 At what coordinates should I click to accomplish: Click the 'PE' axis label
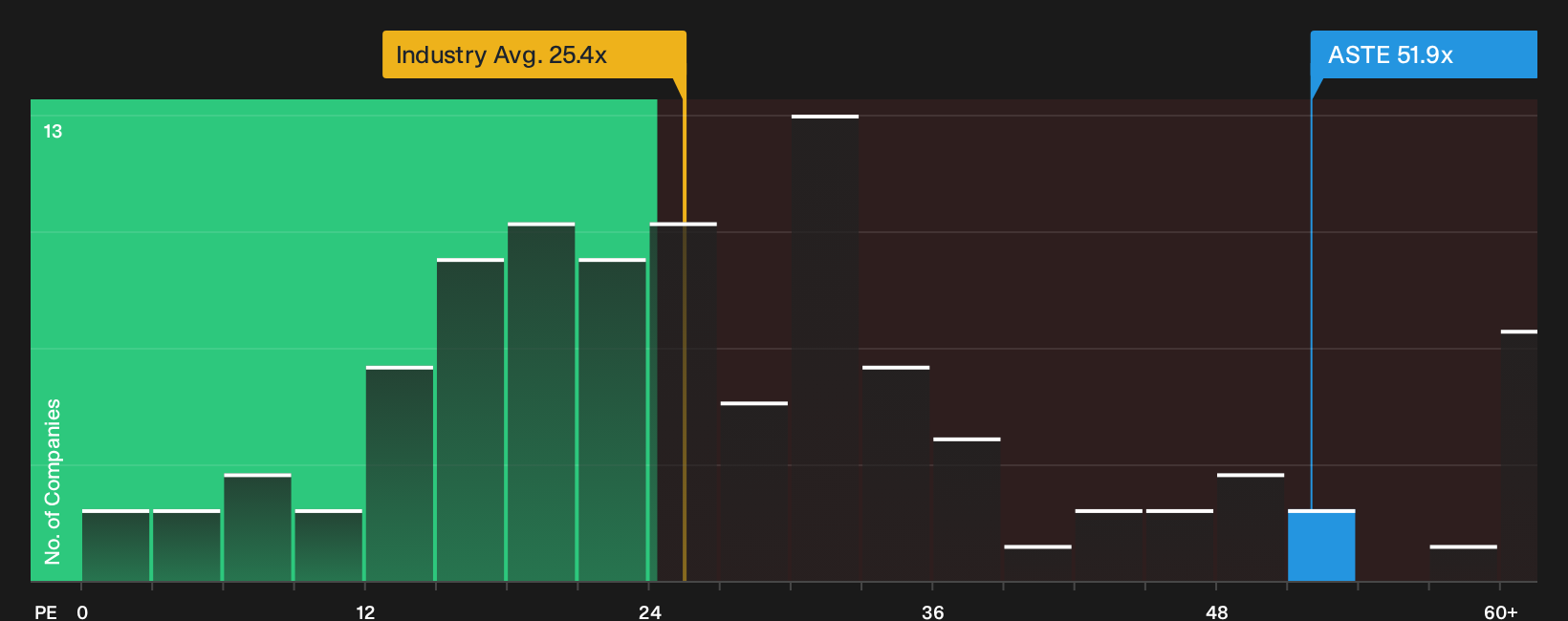click(x=45, y=612)
